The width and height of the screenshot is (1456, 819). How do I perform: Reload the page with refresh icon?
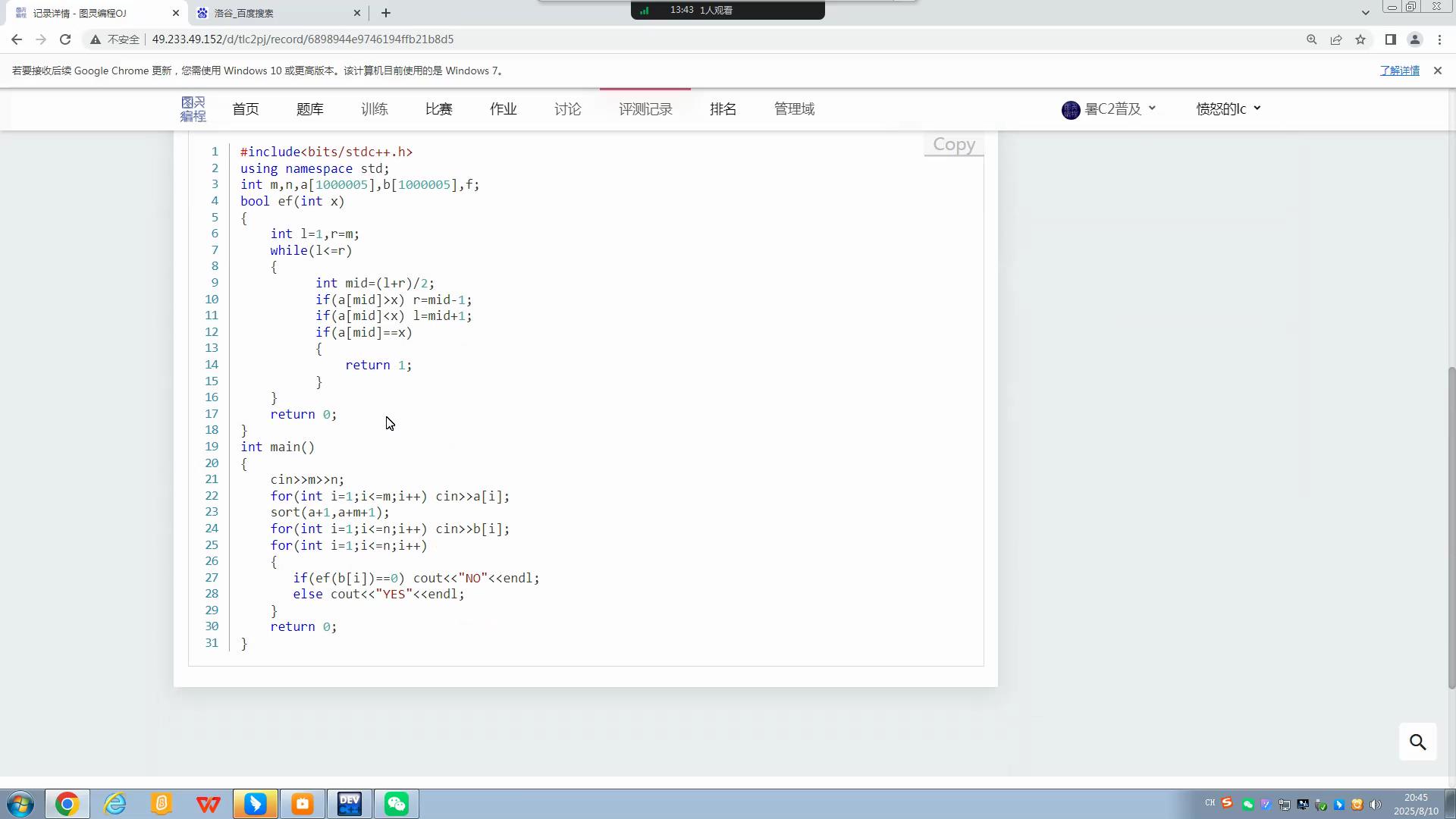(x=65, y=39)
